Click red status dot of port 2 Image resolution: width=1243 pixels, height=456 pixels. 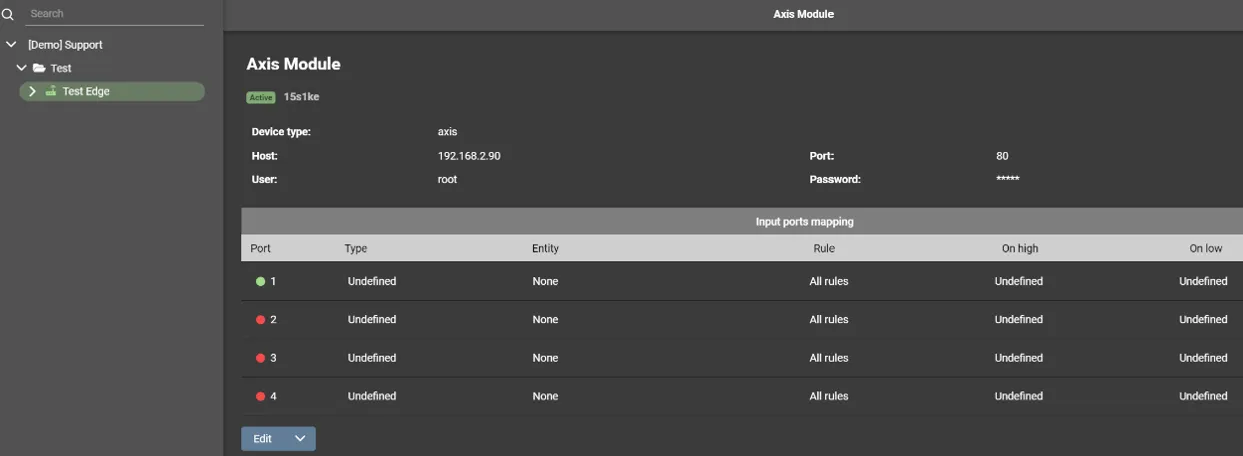click(x=260, y=320)
